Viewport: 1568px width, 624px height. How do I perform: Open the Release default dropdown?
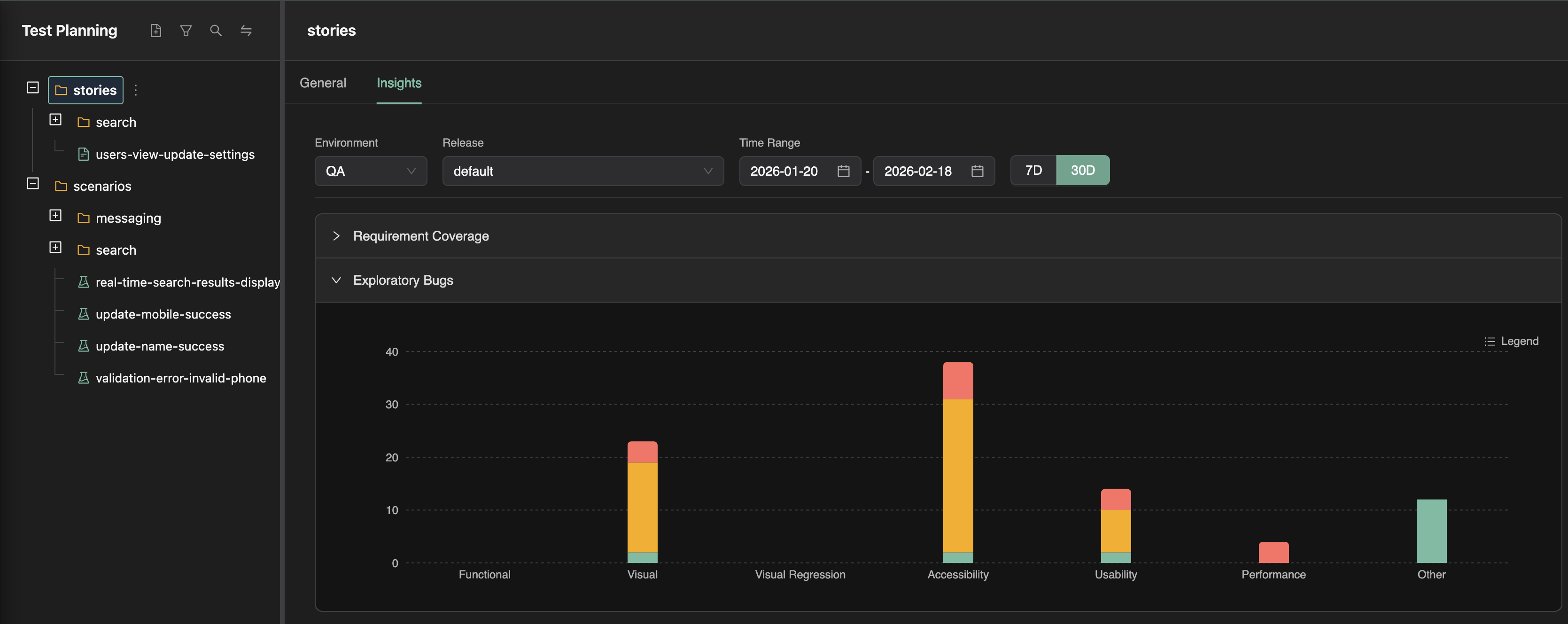click(x=582, y=171)
